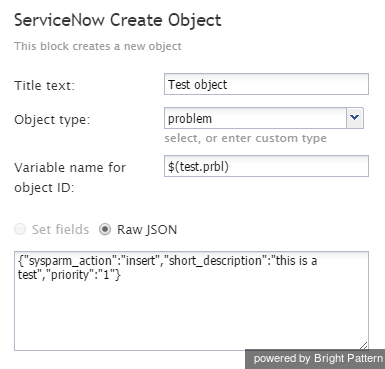Click the "Variable name for object ID" label
The width and height of the screenshot is (385, 369).
[x=70, y=177]
